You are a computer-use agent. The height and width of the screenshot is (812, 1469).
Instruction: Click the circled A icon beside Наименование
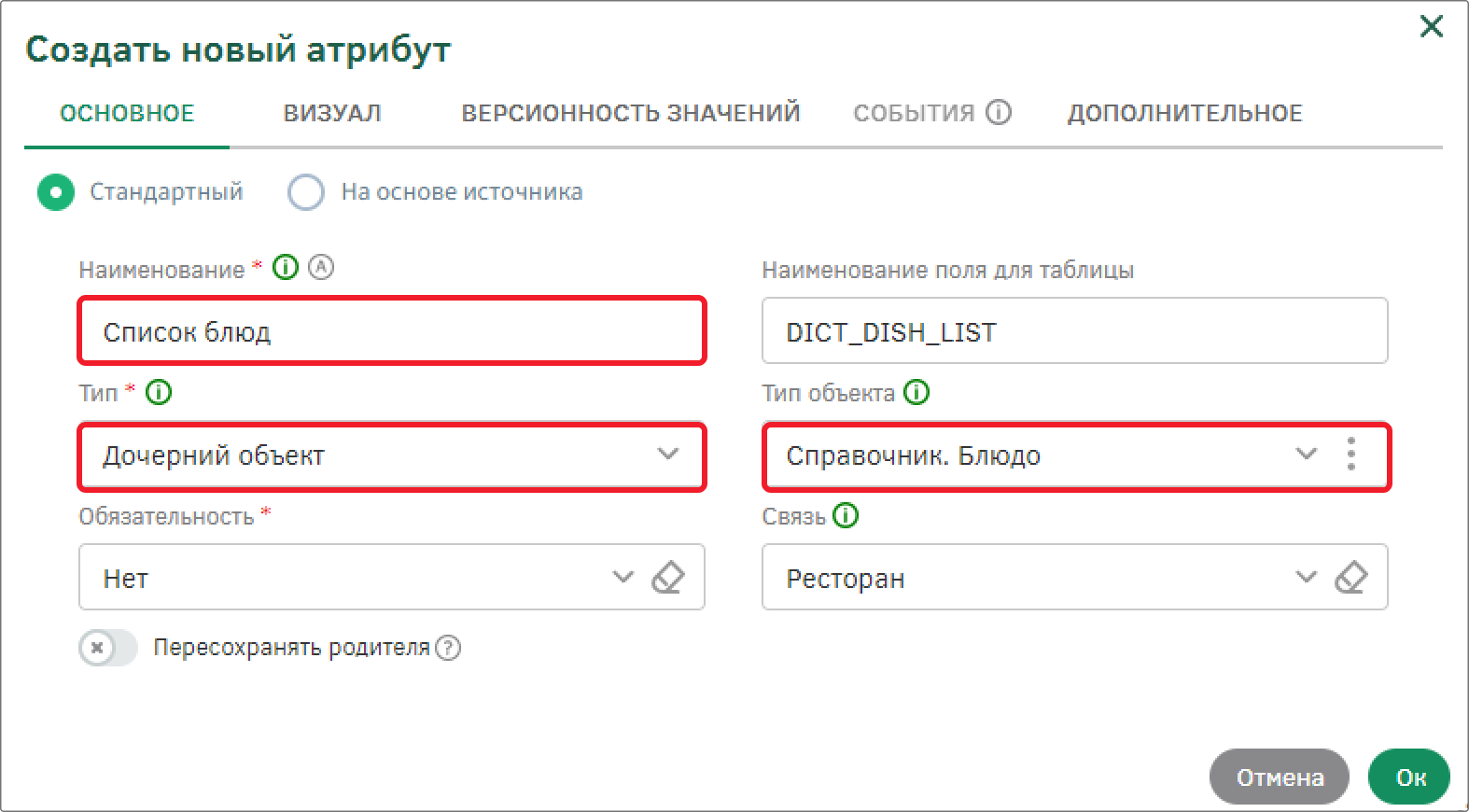(321, 268)
